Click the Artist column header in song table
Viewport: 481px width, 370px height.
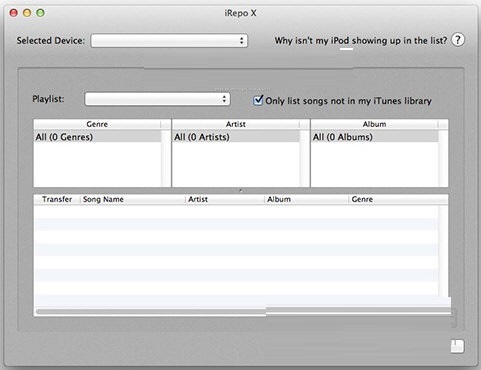(x=225, y=199)
